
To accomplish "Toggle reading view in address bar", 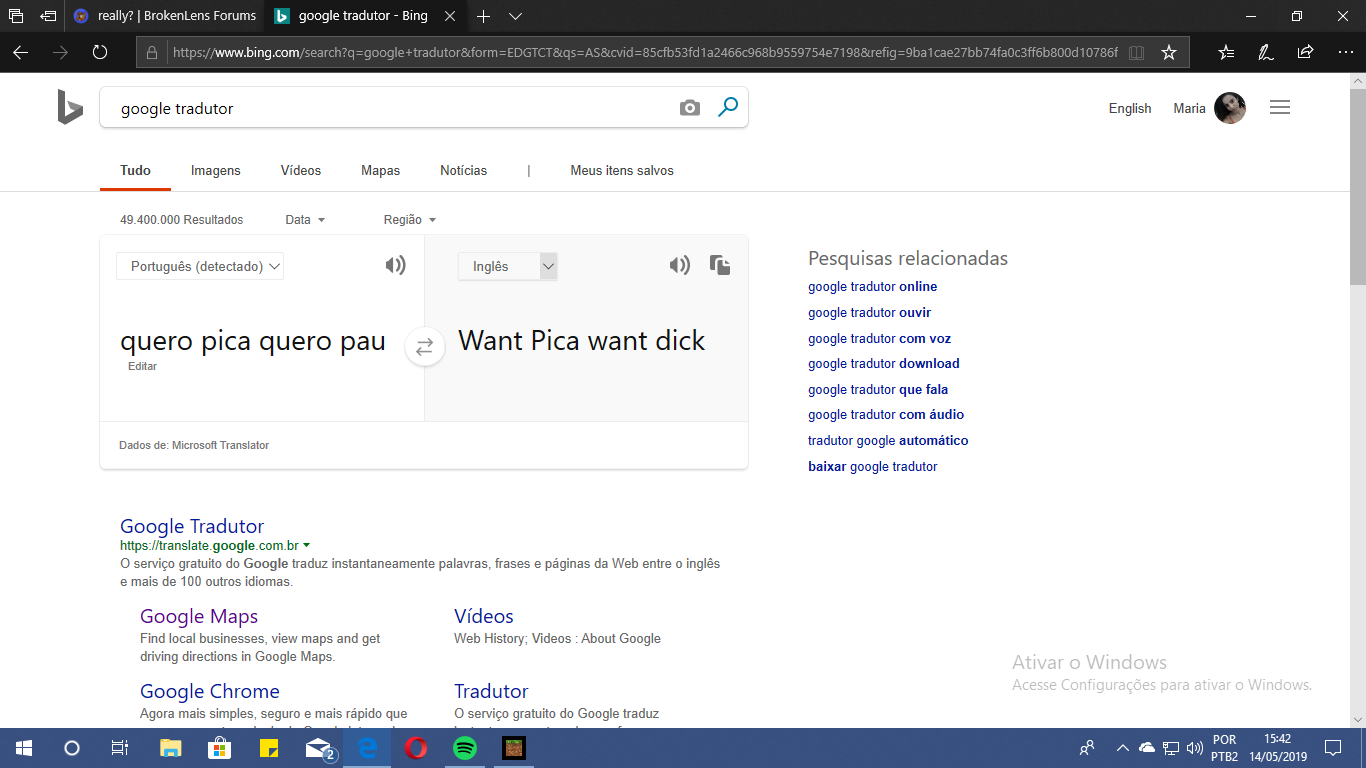I will pyautogui.click(x=1136, y=52).
